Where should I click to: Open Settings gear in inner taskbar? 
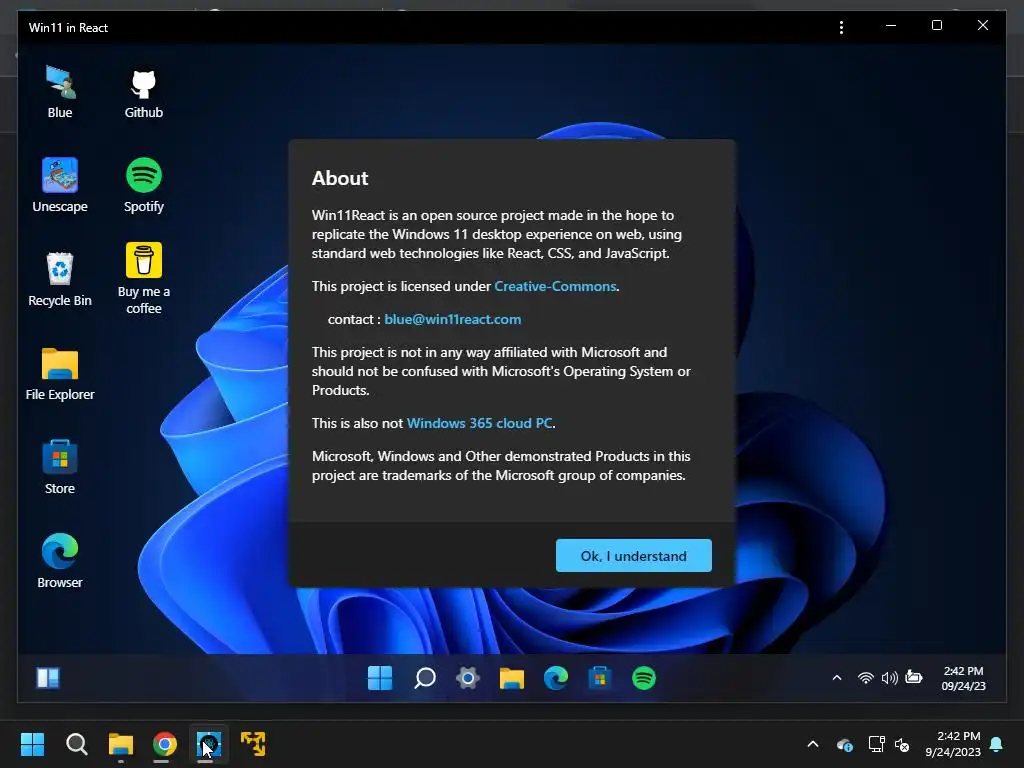pos(468,678)
